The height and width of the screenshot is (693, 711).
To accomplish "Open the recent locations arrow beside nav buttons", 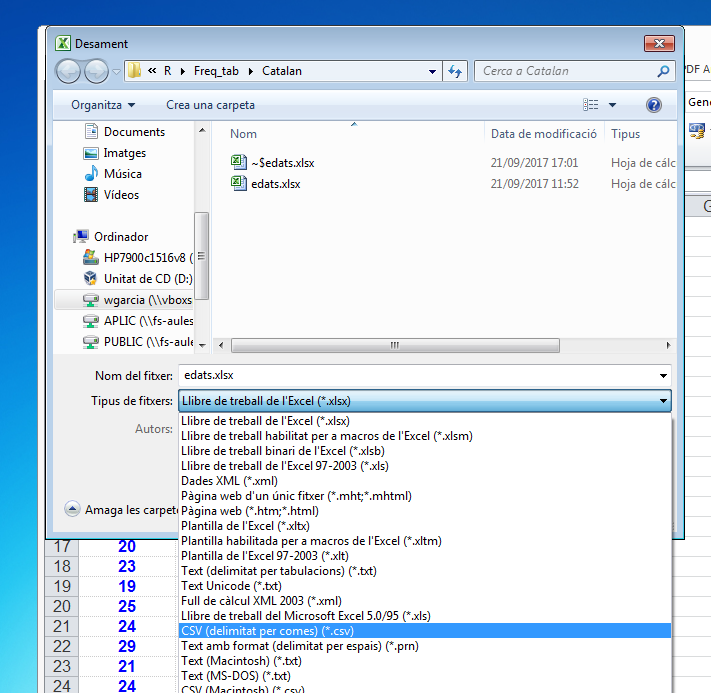I will click(116, 72).
